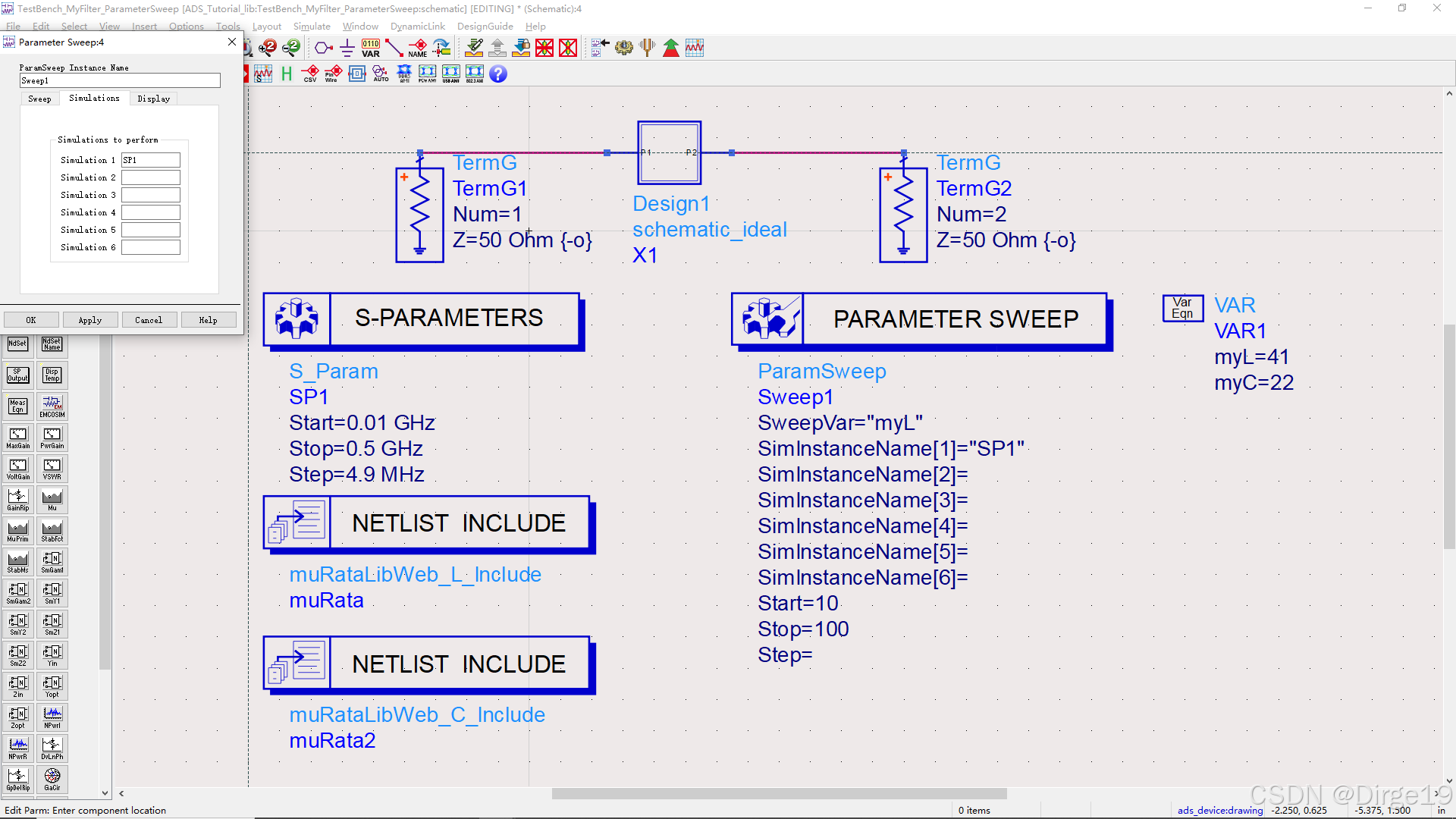Viewport: 1456px width, 819px height.
Task: Open the Simulate menu
Action: [x=312, y=26]
